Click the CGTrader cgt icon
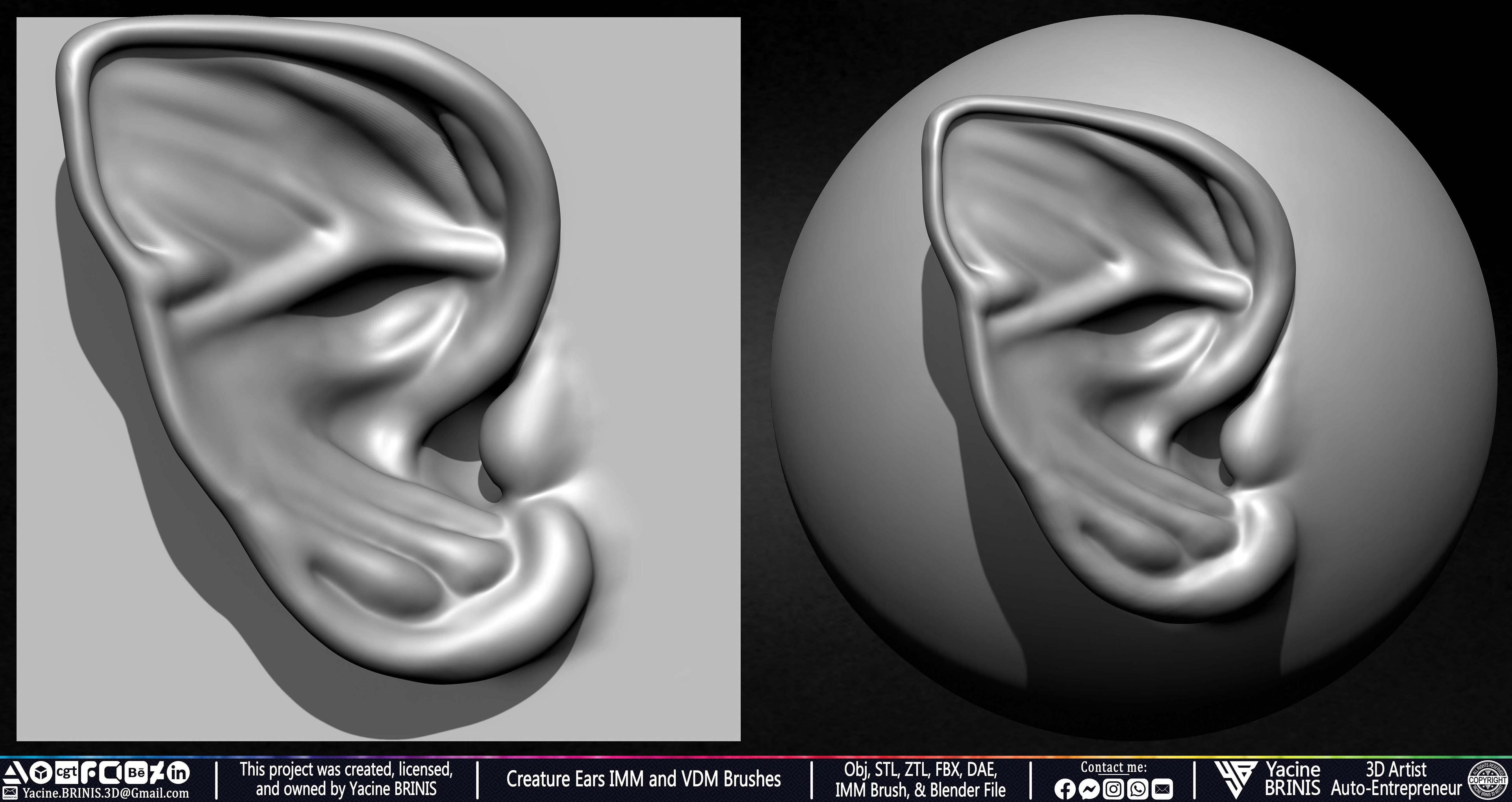Viewport: 1512px width, 802px height. pyautogui.click(x=67, y=772)
